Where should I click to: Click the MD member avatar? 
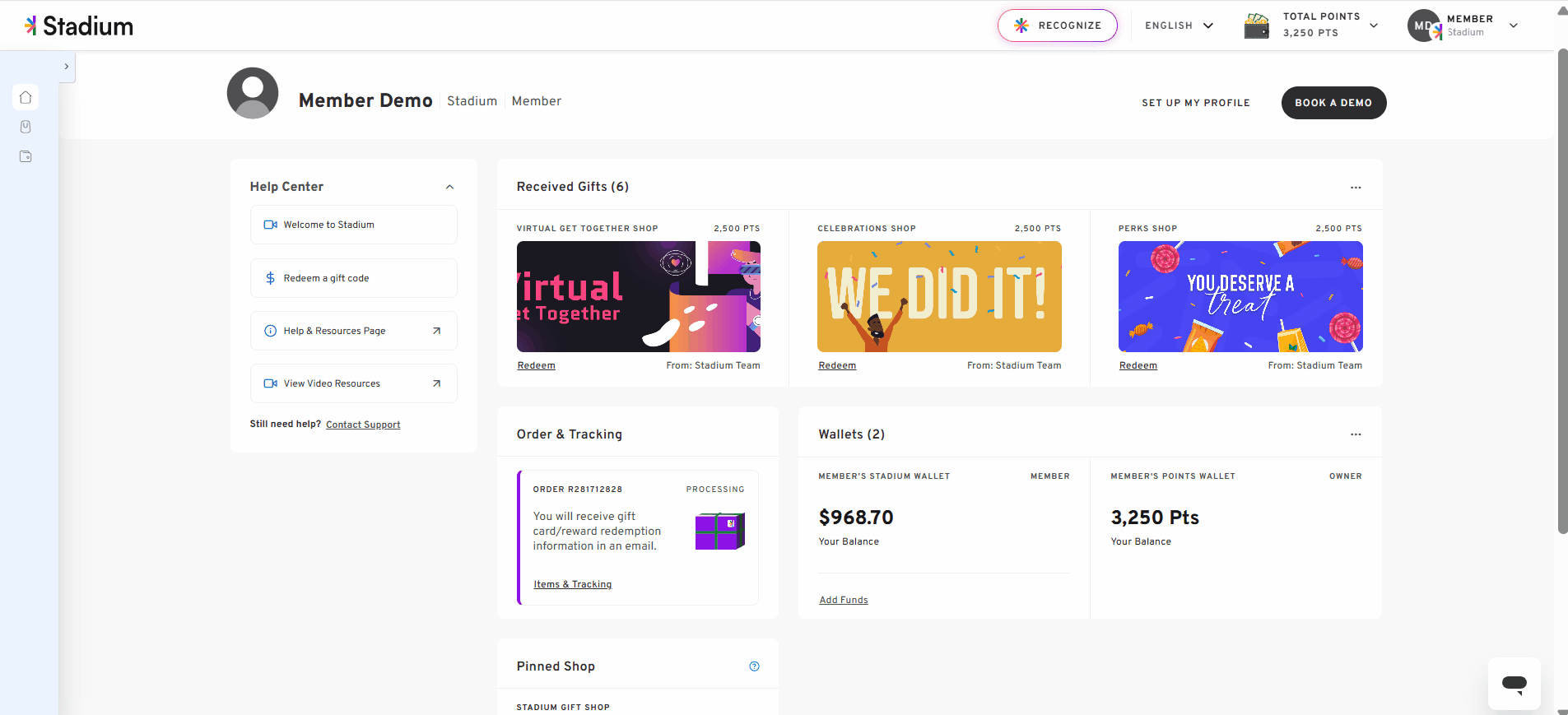tap(1423, 26)
